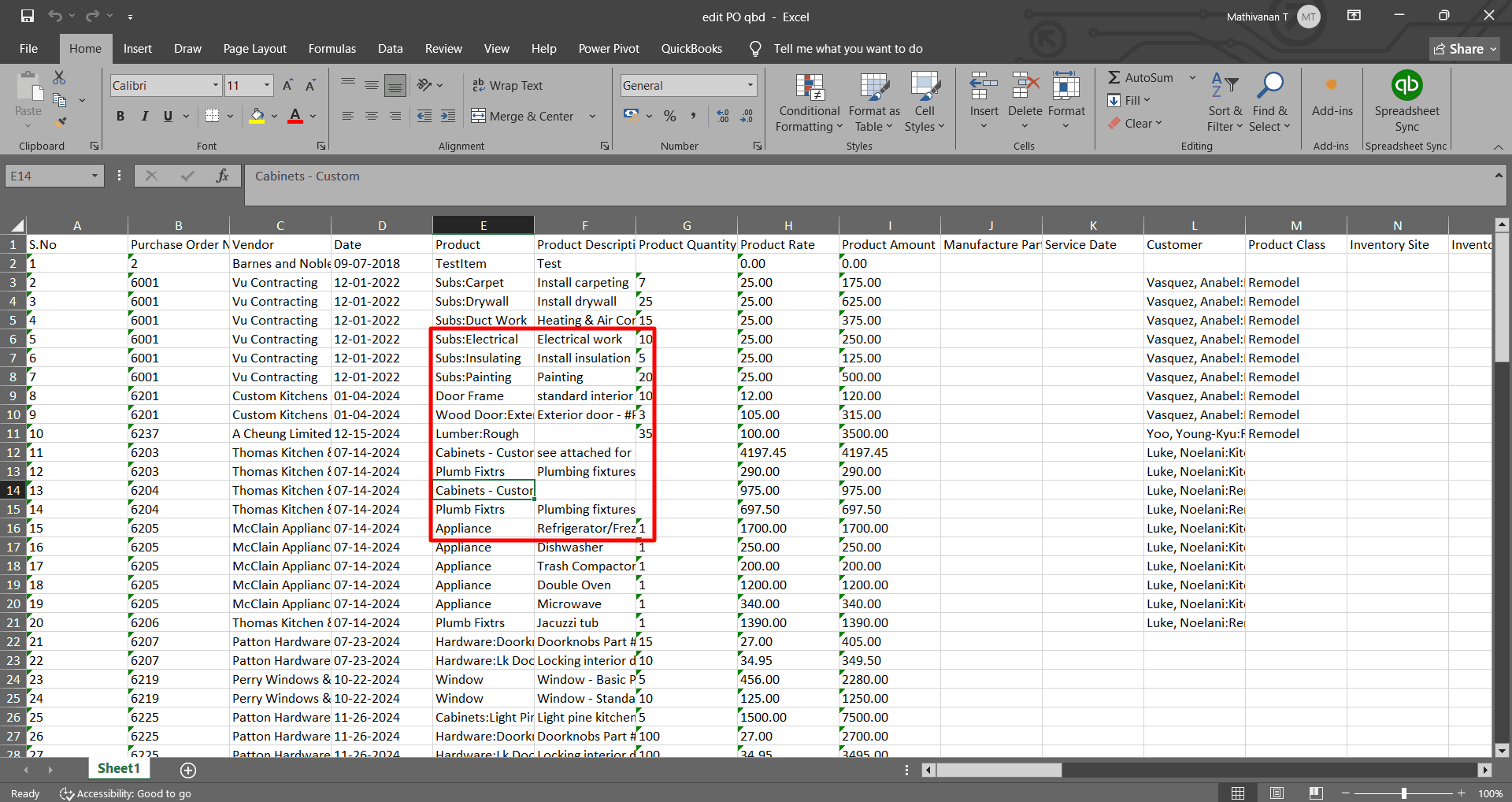Open AutoSum dropdown arrow
1512x802 pixels.
coord(1192,77)
